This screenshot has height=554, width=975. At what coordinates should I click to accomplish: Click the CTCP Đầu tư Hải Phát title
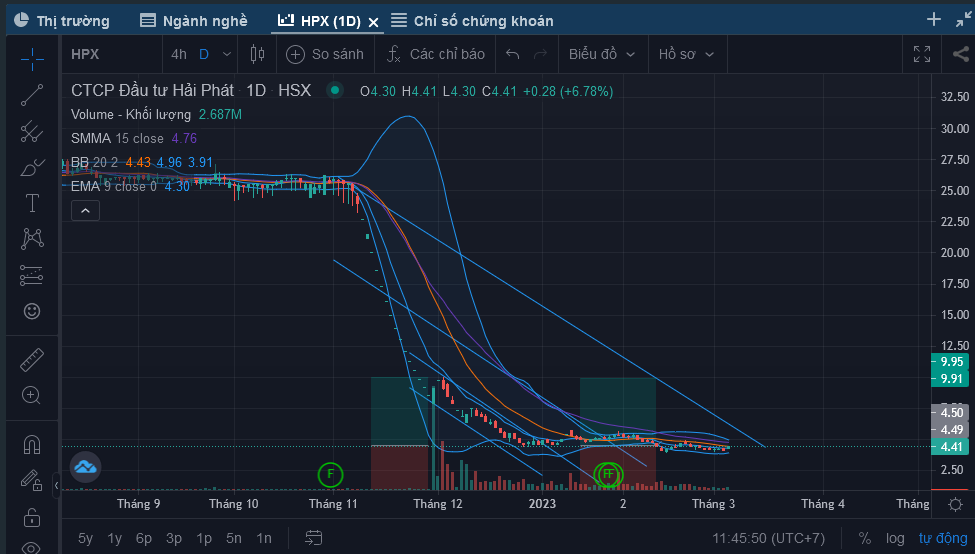[152, 90]
